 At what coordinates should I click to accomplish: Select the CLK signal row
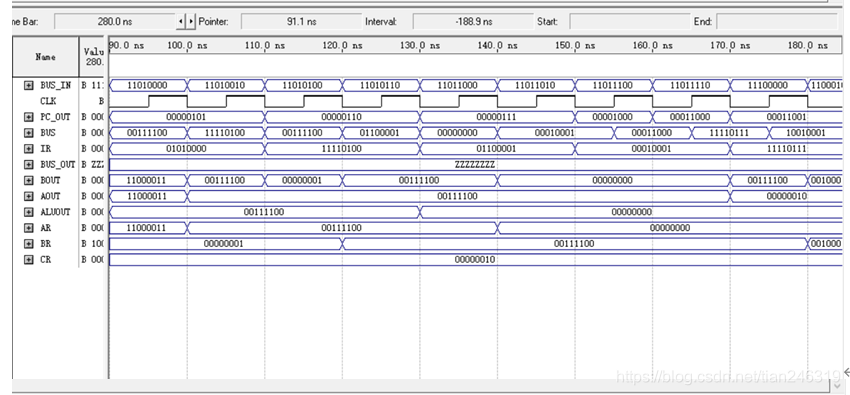pos(48,101)
